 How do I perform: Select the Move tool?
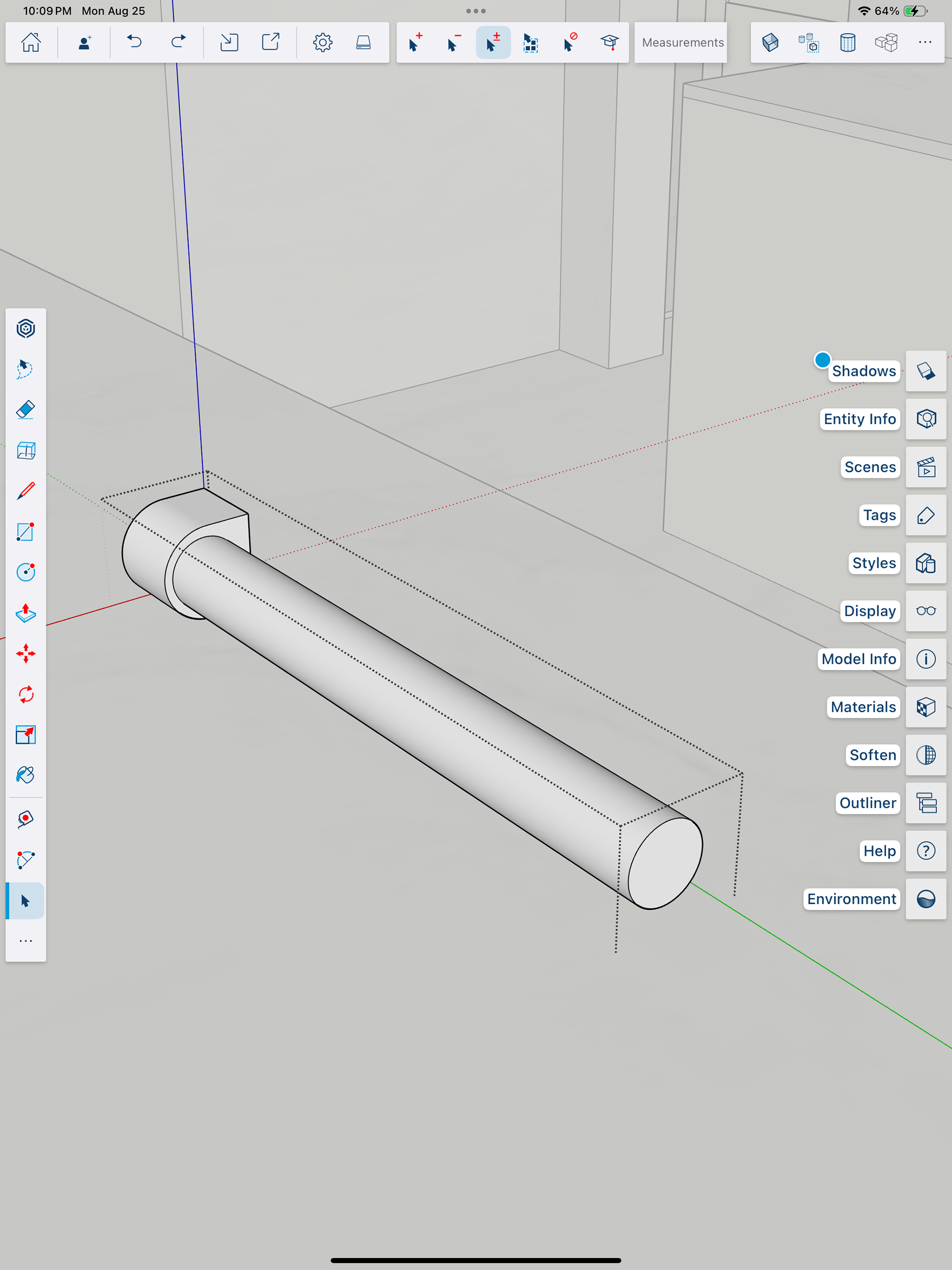(26, 654)
